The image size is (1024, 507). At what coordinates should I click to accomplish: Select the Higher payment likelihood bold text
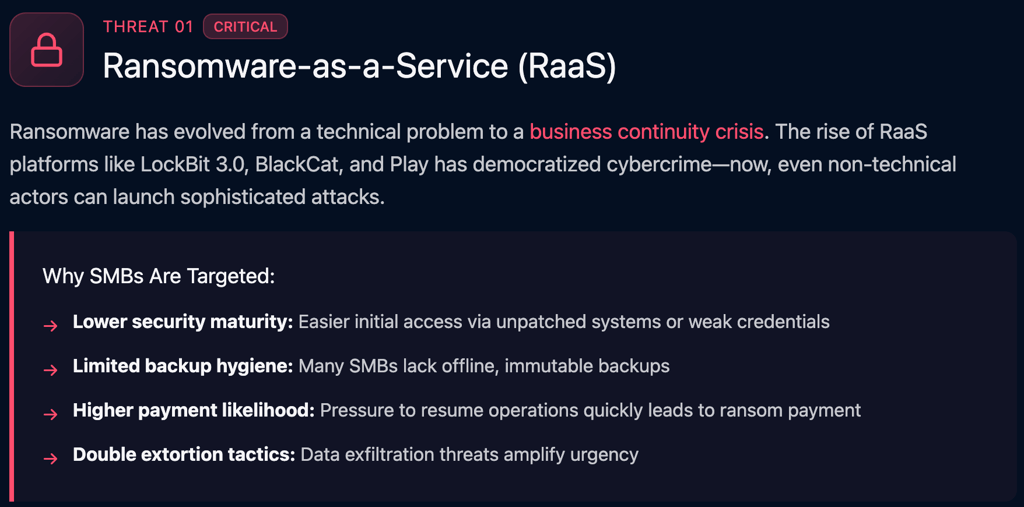pos(194,411)
